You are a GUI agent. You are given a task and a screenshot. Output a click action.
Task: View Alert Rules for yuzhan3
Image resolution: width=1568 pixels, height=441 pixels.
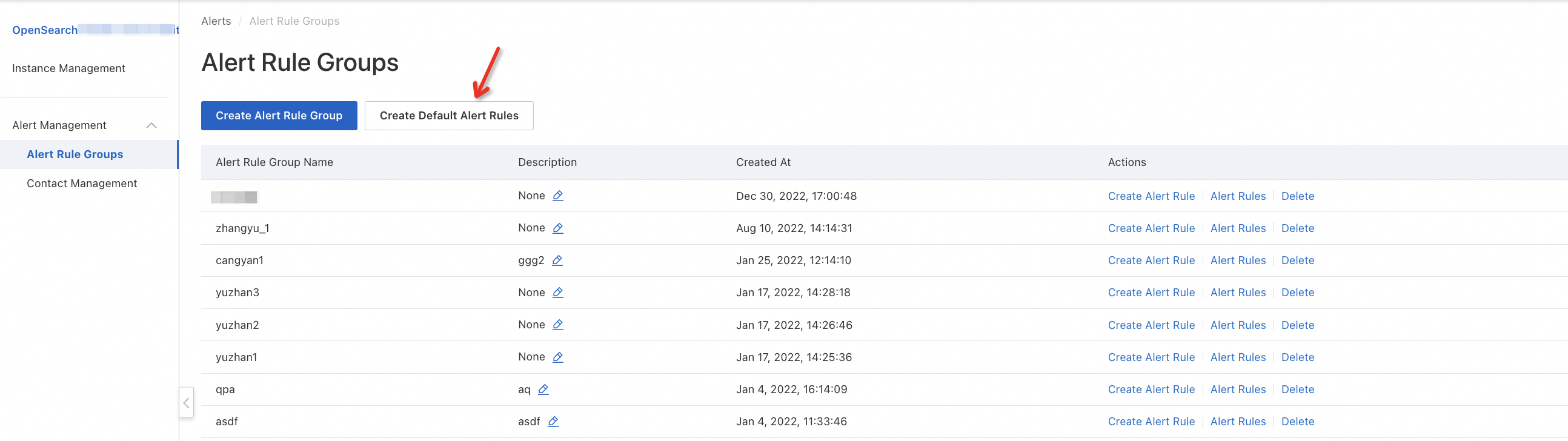[1237, 293]
